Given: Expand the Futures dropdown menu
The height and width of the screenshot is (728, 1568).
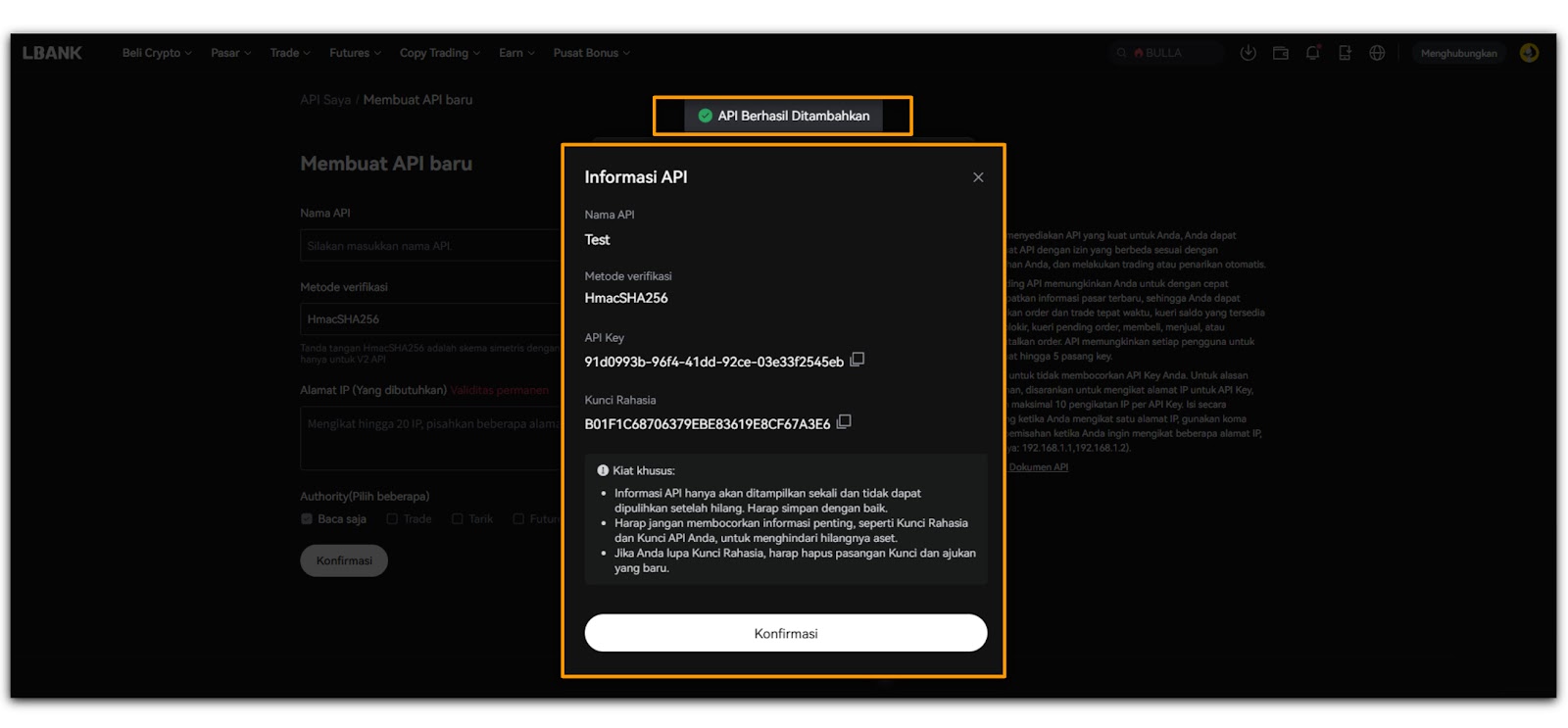Looking at the screenshot, I should coord(354,53).
